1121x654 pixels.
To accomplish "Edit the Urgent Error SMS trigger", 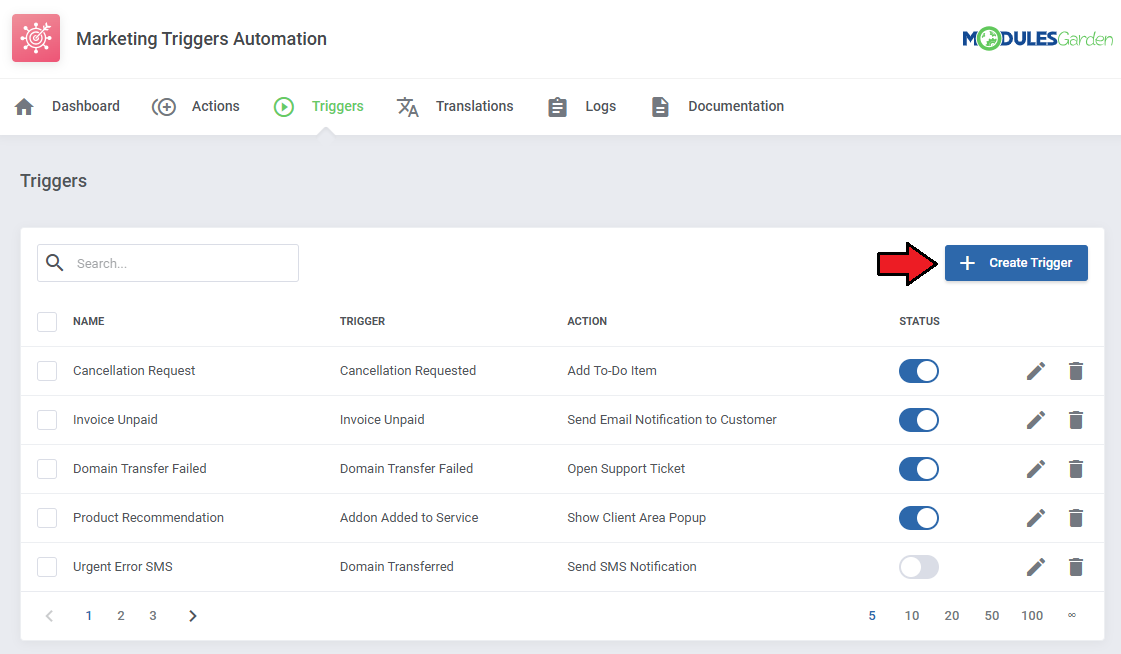I will [1036, 567].
